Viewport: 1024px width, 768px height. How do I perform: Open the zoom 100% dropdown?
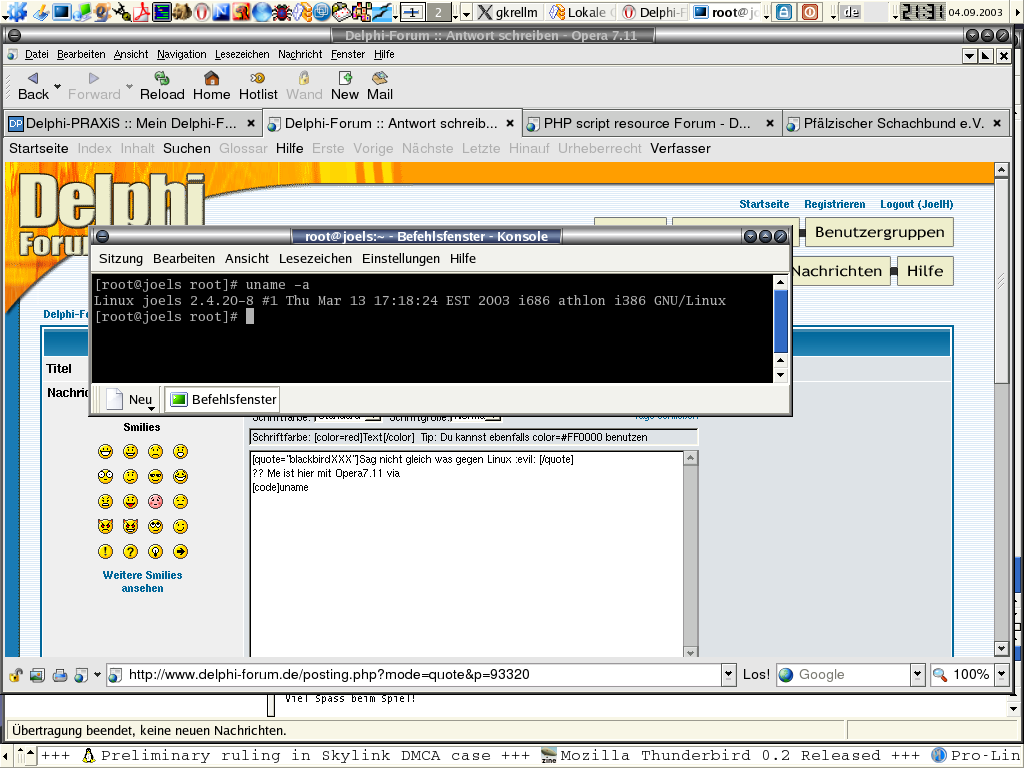pyautogui.click(x=1000, y=675)
